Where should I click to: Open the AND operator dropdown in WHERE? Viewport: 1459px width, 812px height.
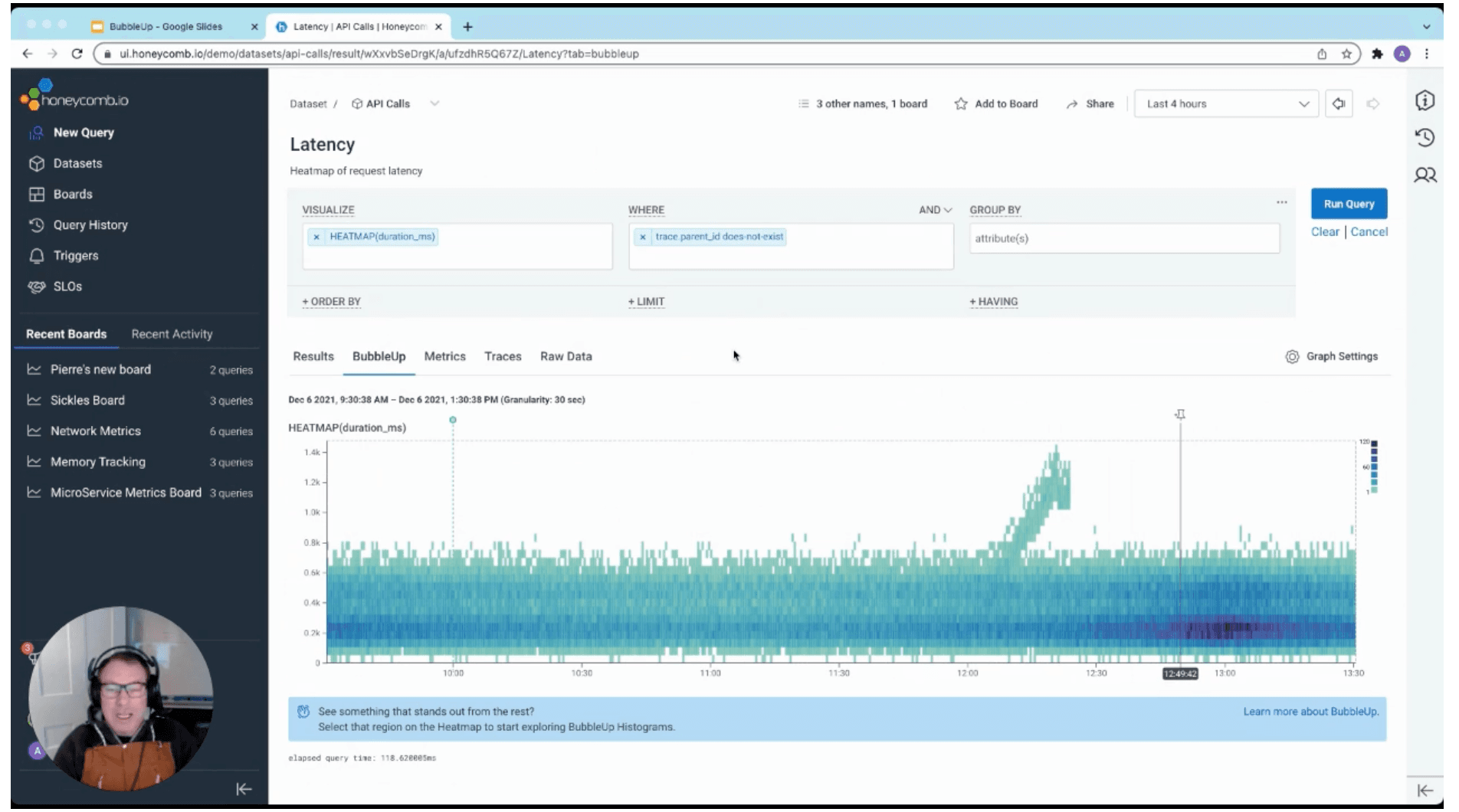936,209
